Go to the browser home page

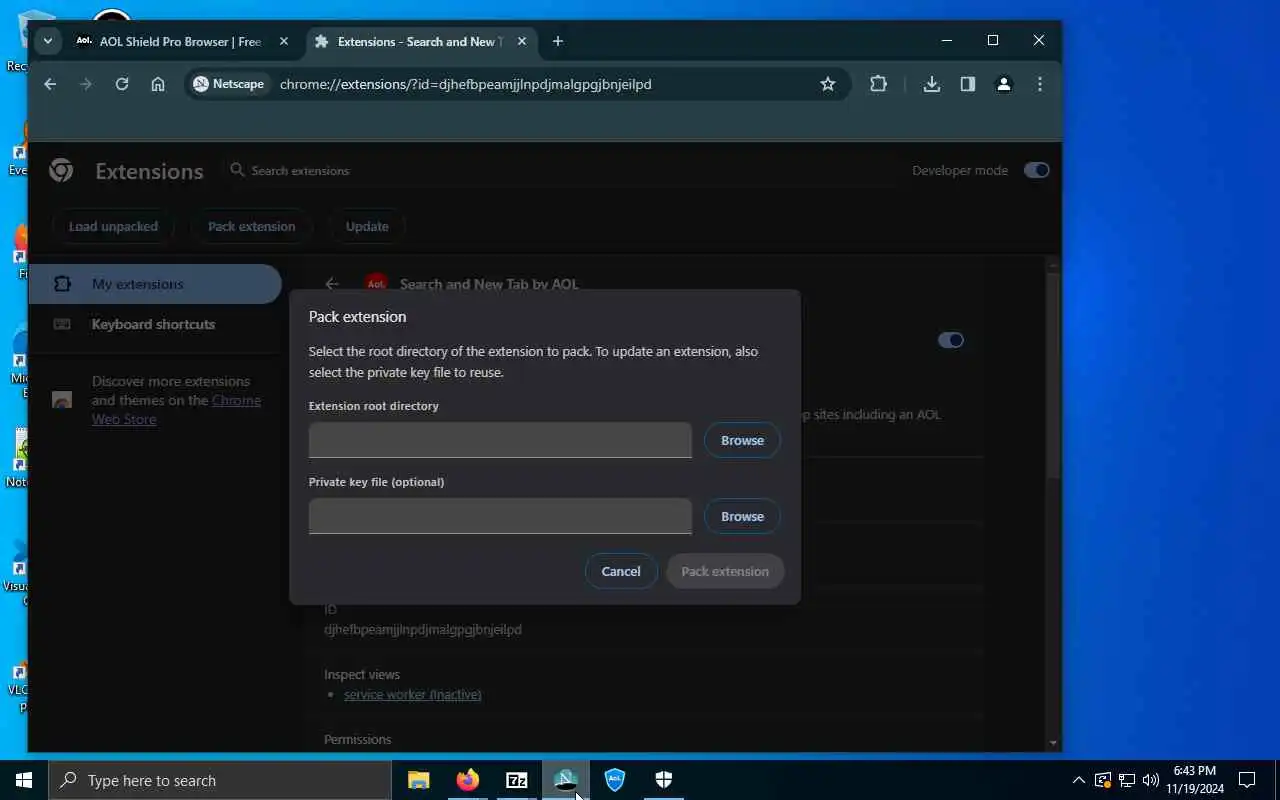(x=158, y=84)
